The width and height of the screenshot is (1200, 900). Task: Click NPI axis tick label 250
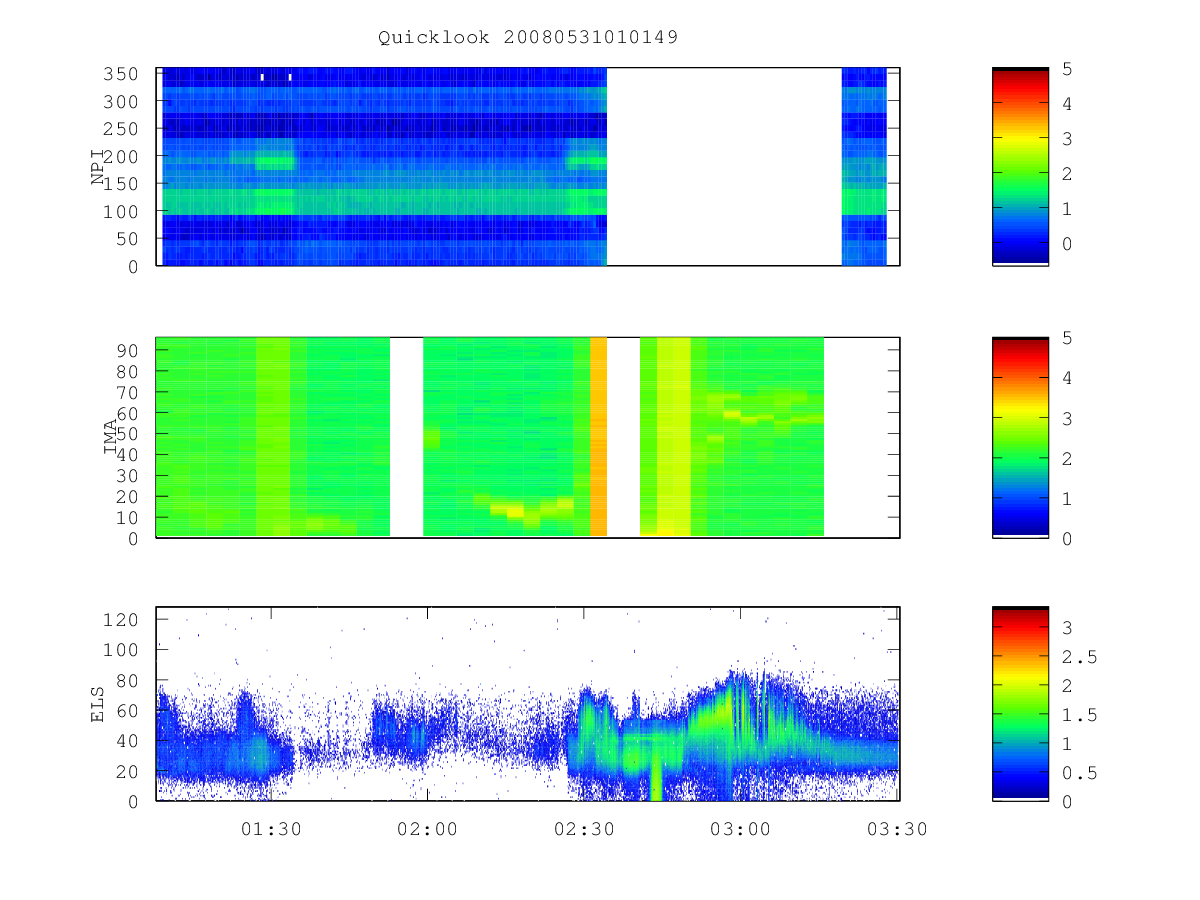122,130
